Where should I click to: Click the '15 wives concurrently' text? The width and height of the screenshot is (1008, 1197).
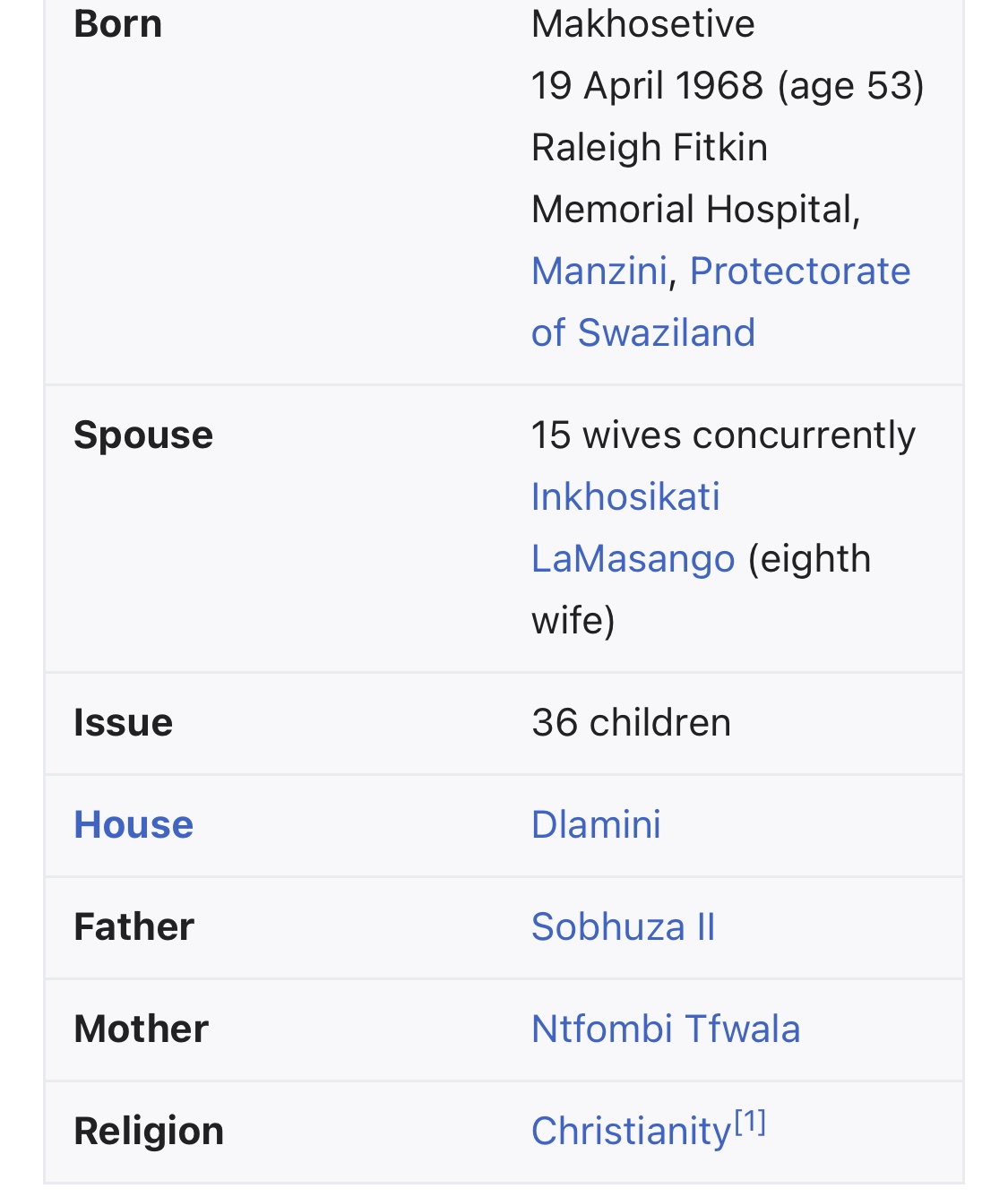point(723,435)
